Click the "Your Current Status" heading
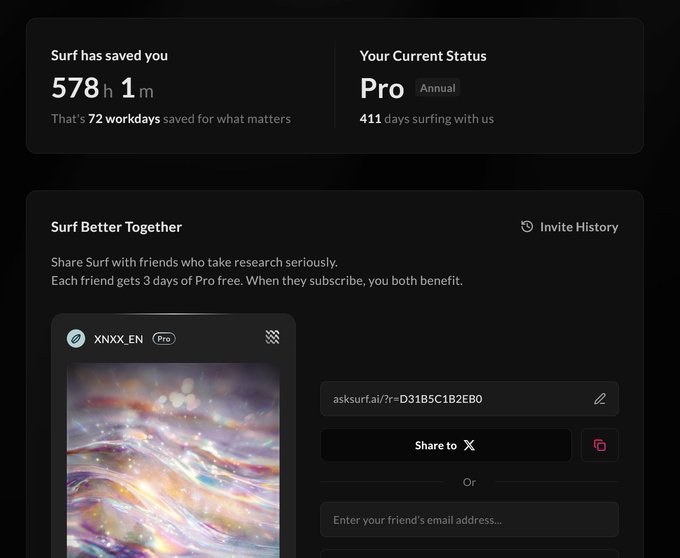The width and height of the screenshot is (680, 558). (423, 56)
